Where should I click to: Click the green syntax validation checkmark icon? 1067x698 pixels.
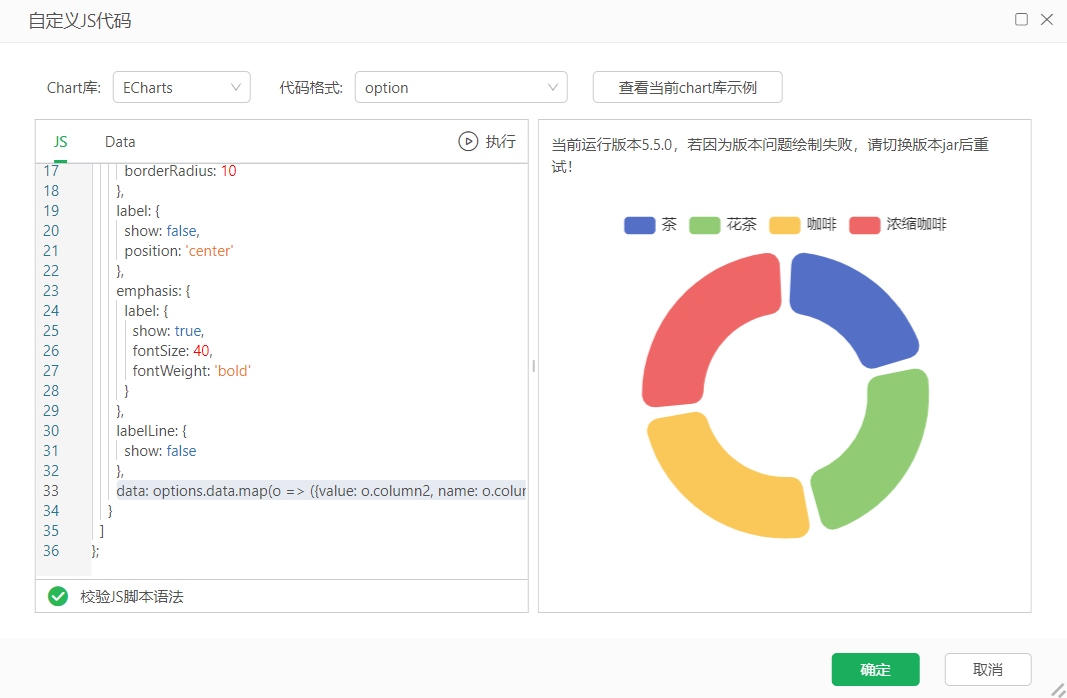(58, 597)
